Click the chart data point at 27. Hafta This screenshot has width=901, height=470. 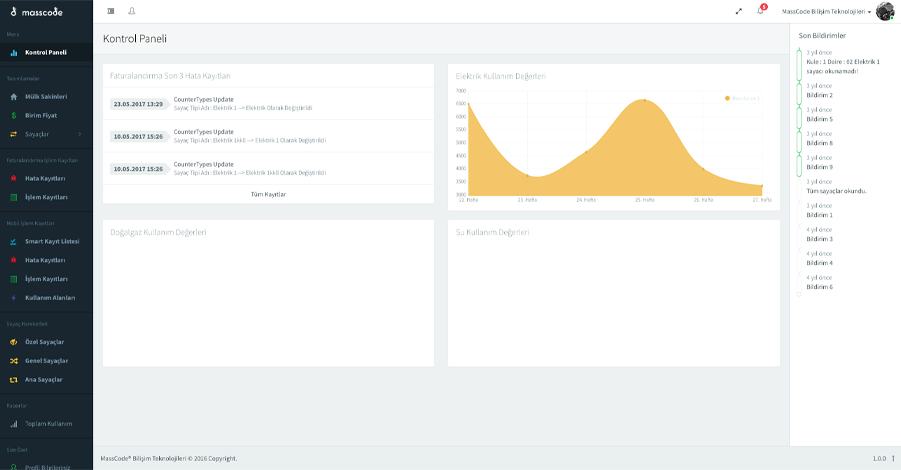point(762,186)
